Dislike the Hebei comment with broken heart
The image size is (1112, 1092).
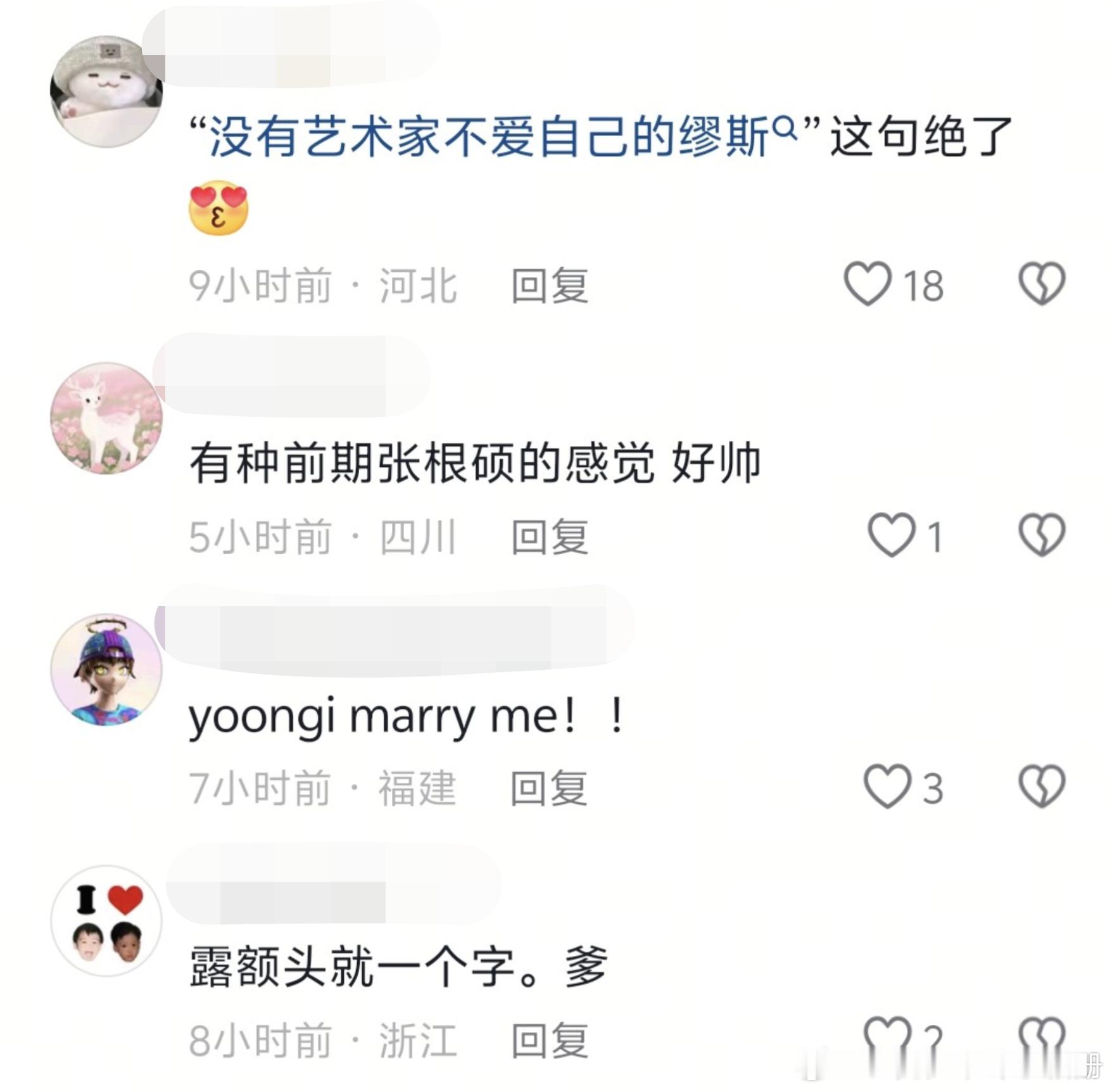tap(1042, 283)
